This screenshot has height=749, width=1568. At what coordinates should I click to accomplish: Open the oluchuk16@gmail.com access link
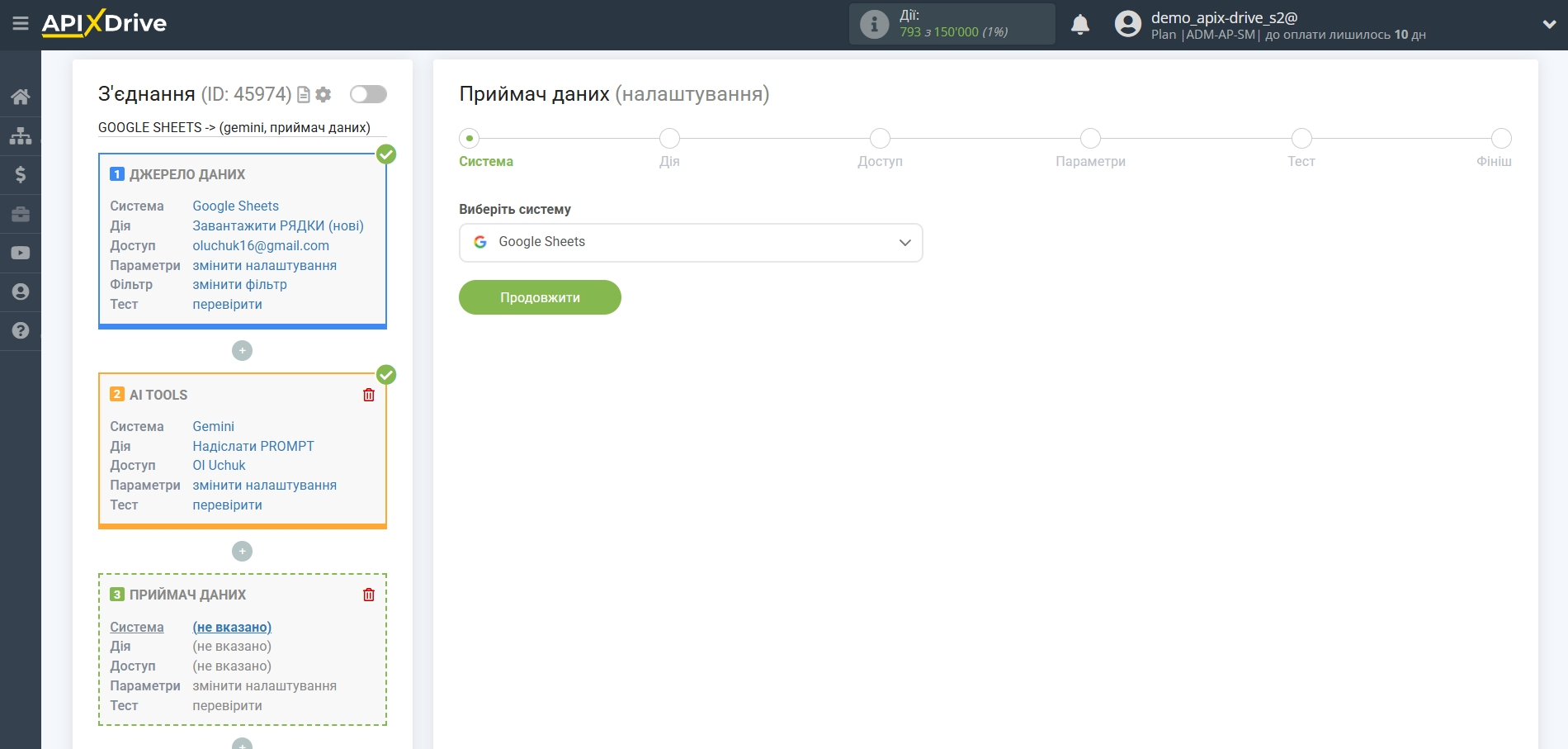[261, 245]
